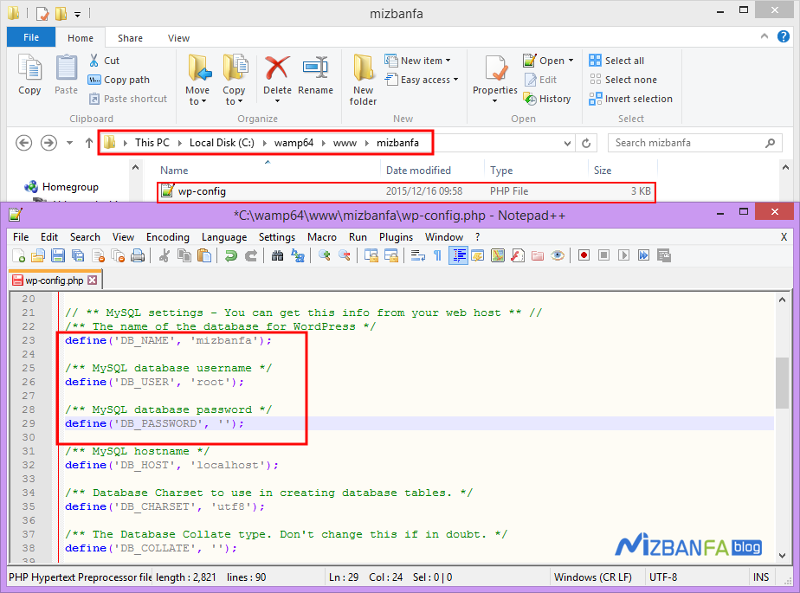Viewport: 800px width, 593px height.
Task: Click the green Undo arrow icon
Action: pos(231,255)
